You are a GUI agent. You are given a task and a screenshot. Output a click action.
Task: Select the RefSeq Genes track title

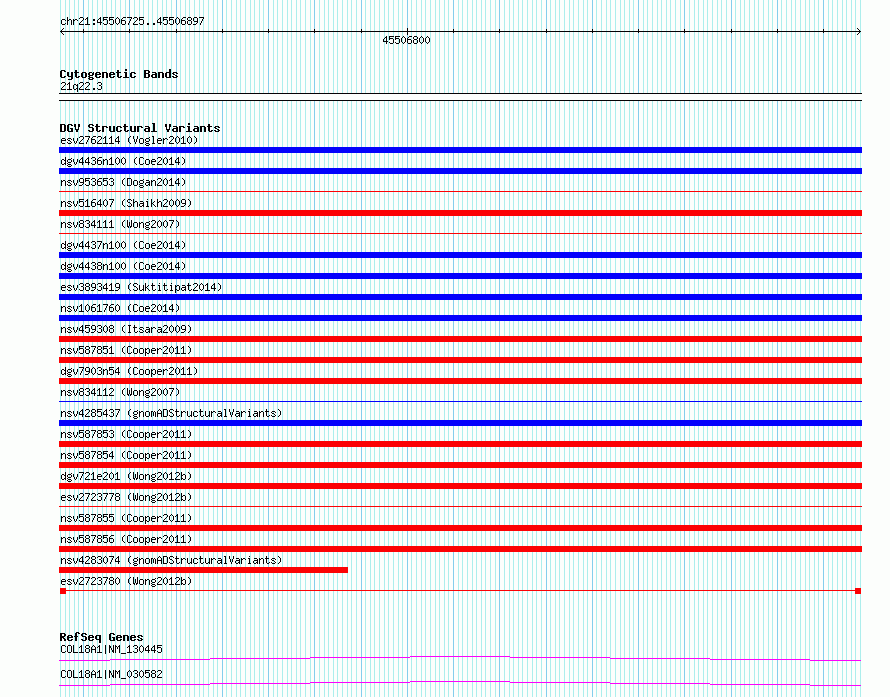(x=102, y=637)
